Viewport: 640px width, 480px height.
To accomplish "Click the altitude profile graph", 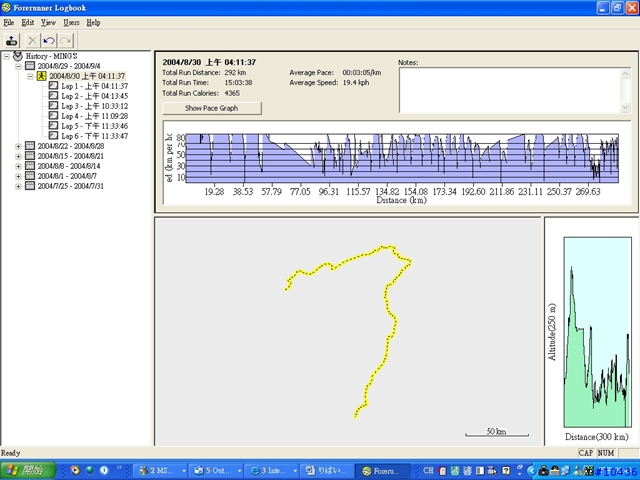I will 598,332.
